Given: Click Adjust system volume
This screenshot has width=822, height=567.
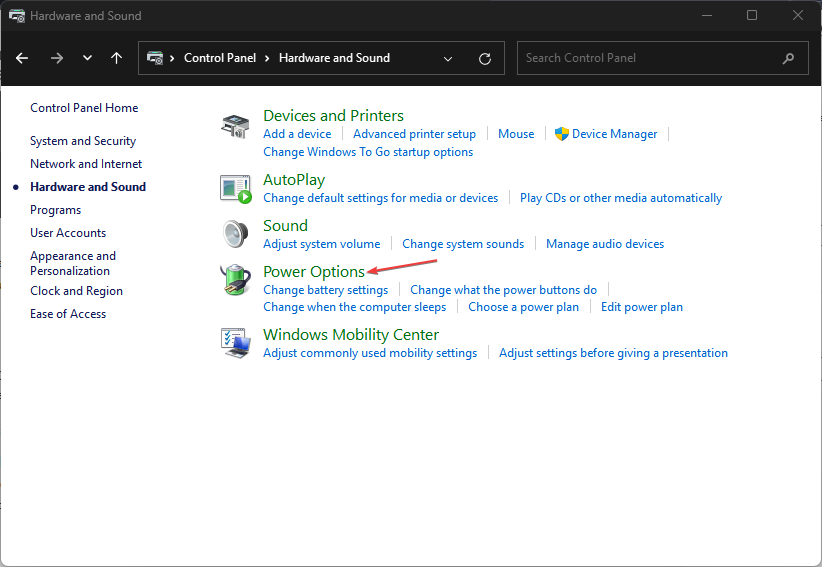Looking at the screenshot, I should [x=321, y=244].
